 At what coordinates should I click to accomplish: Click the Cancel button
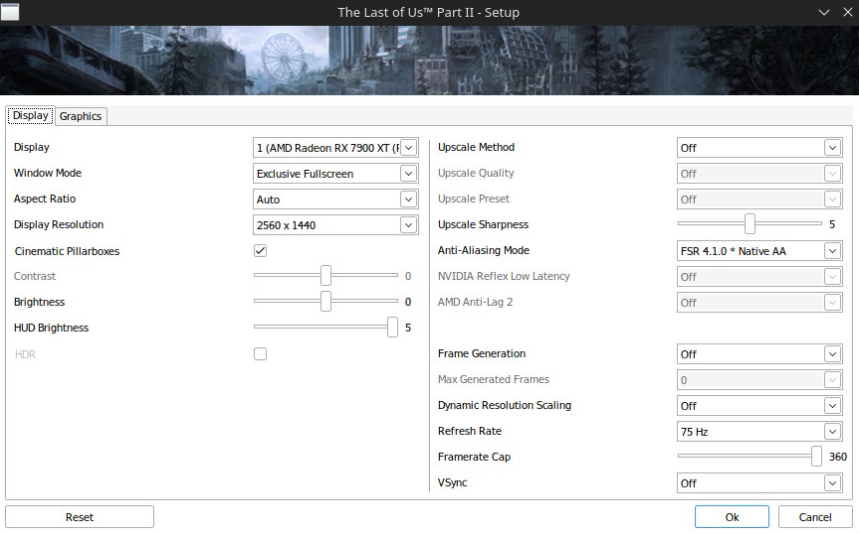pos(815,517)
